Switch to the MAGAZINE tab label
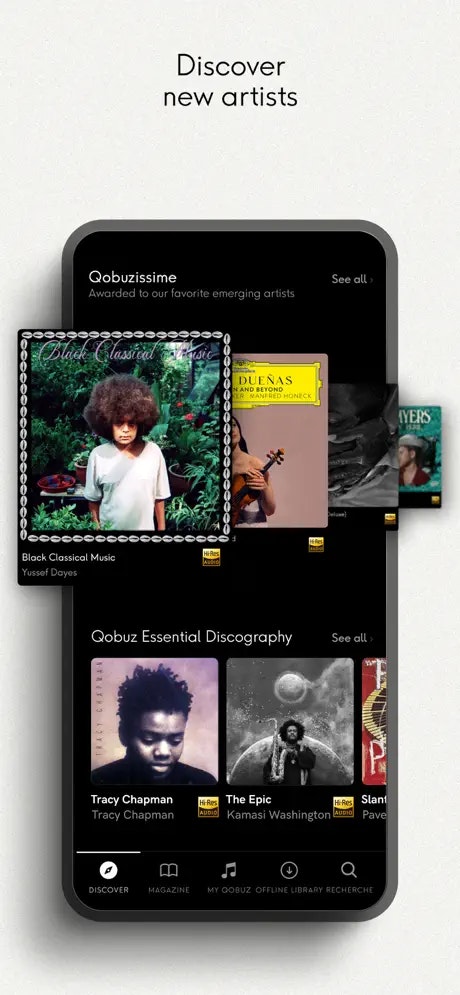The height and width of the screenshot is (995, 460). 169,890
